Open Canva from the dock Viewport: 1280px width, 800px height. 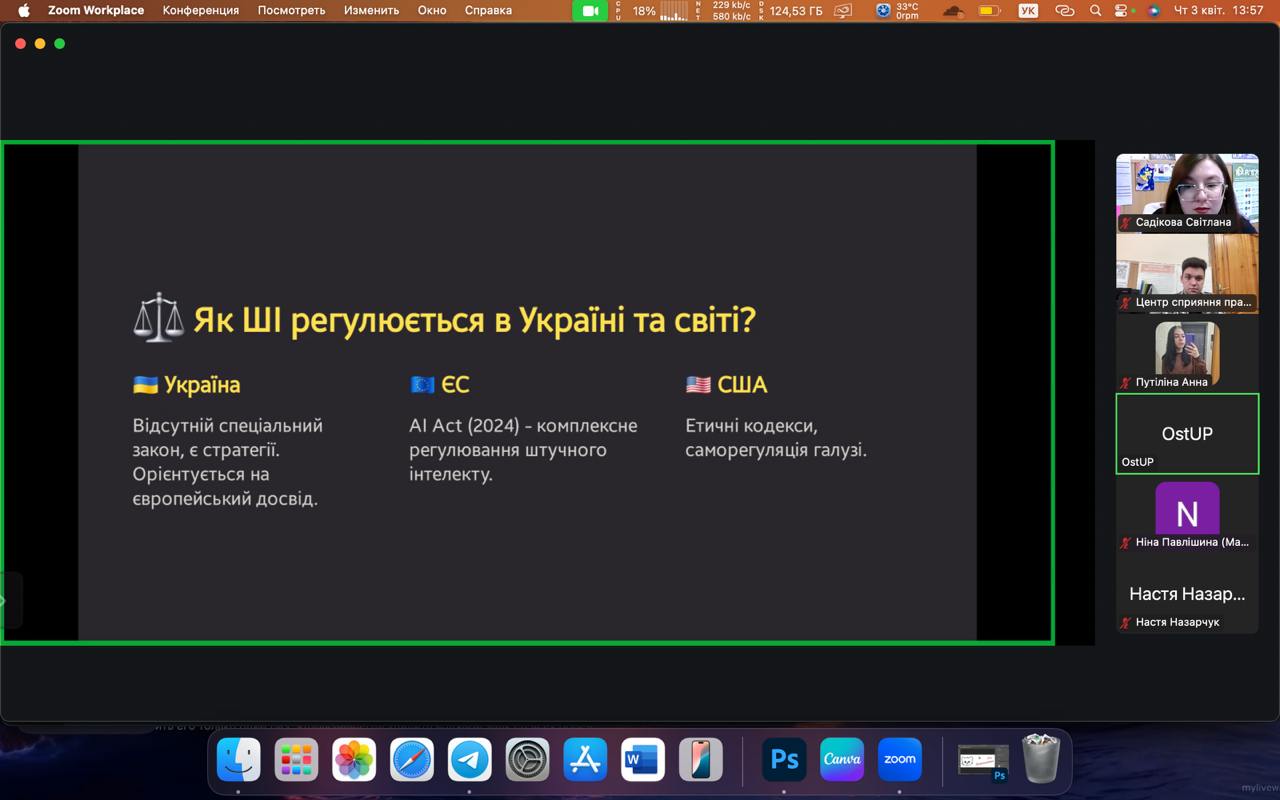[842, 760]
